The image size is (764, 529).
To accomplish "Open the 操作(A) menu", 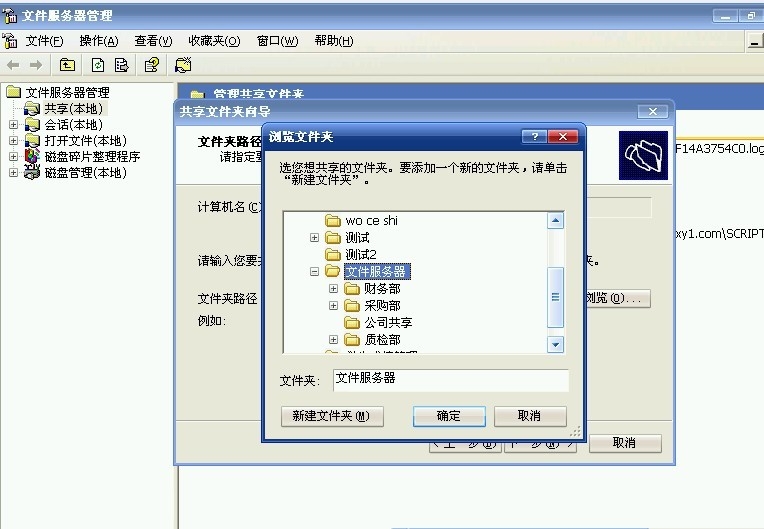I will coord(98,41).
